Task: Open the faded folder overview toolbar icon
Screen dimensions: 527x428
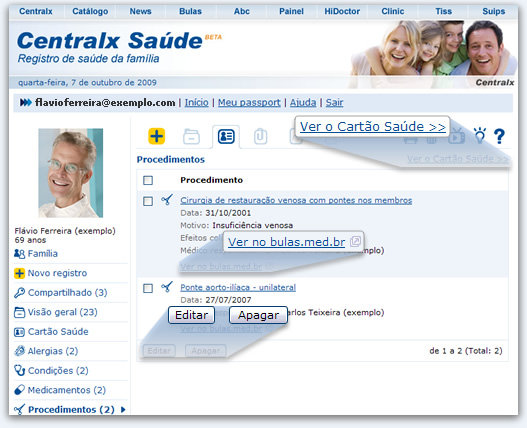Action: click(191, 137)
